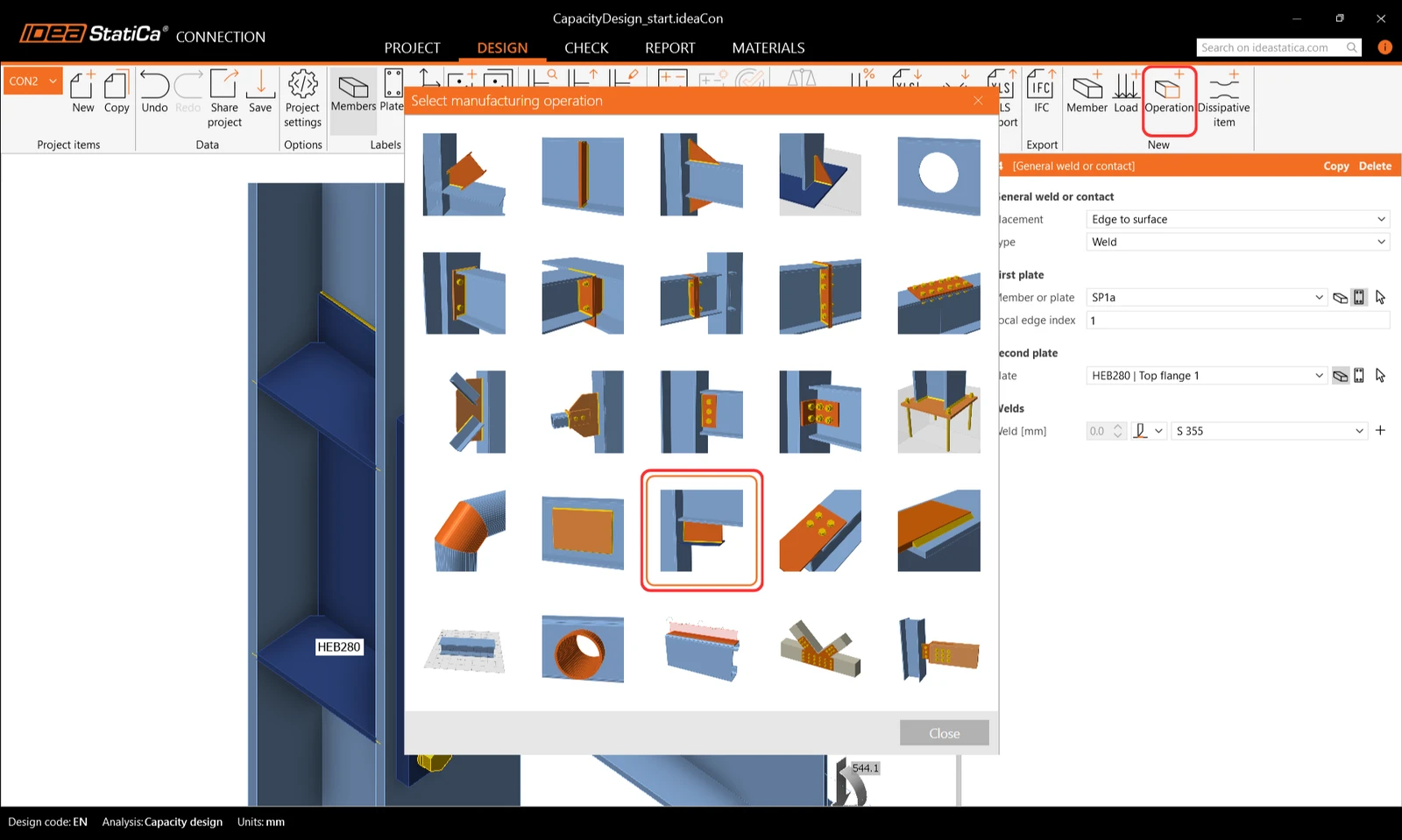This screenshot has width=1402, height=840.
Task: Choose the base plate with anchors operation
Action: click(938, 412)
